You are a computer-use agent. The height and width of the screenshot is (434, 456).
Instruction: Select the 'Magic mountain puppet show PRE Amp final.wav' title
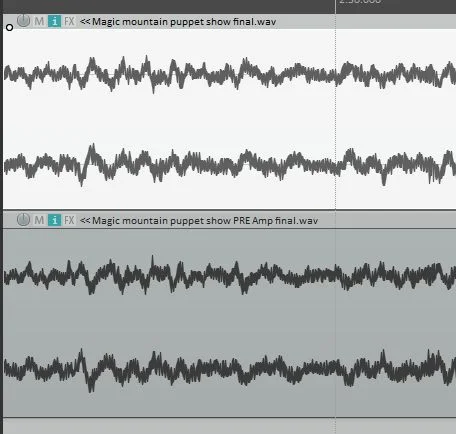click(x=205, y=220)
